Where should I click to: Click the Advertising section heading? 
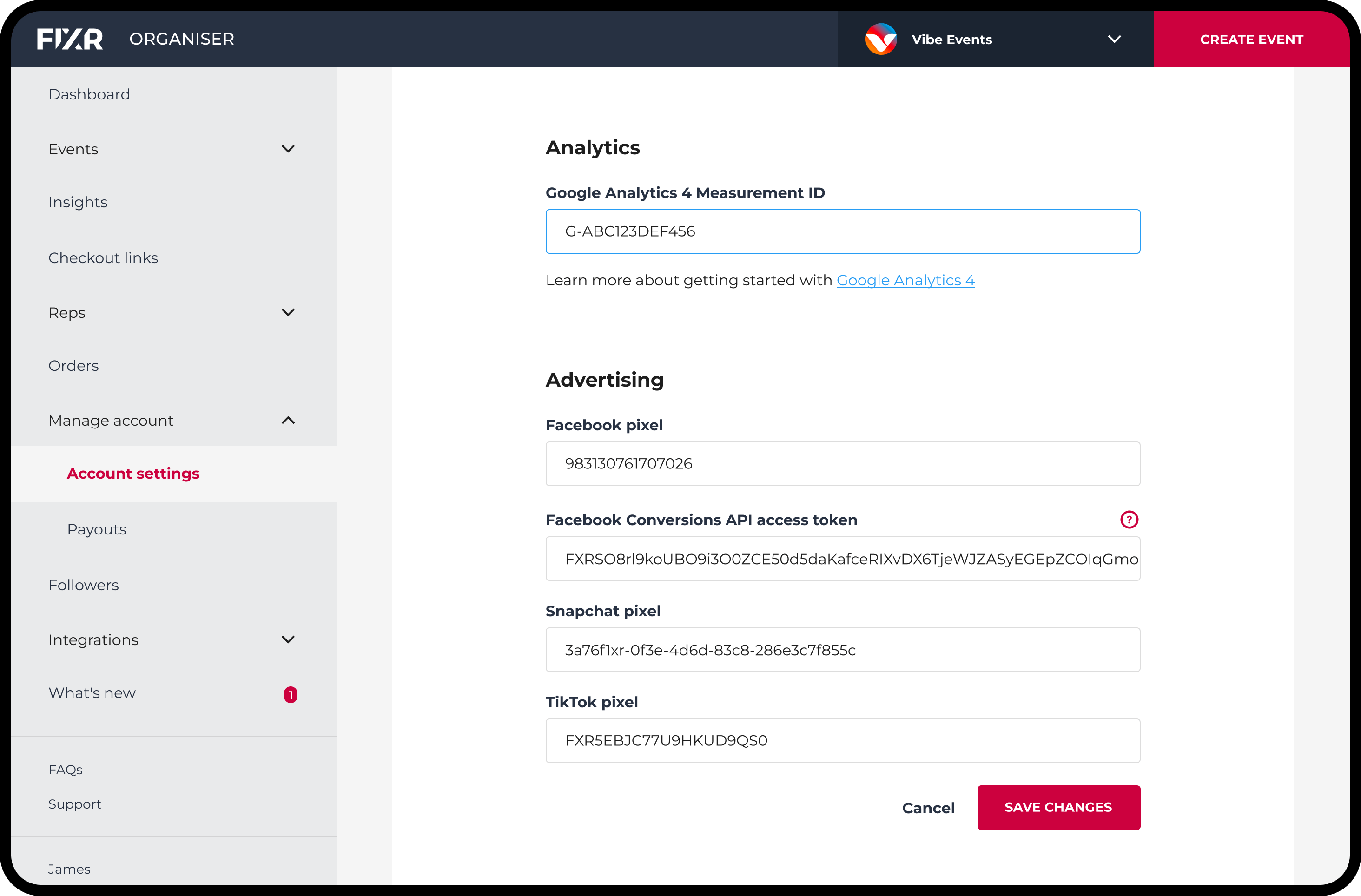604,380
